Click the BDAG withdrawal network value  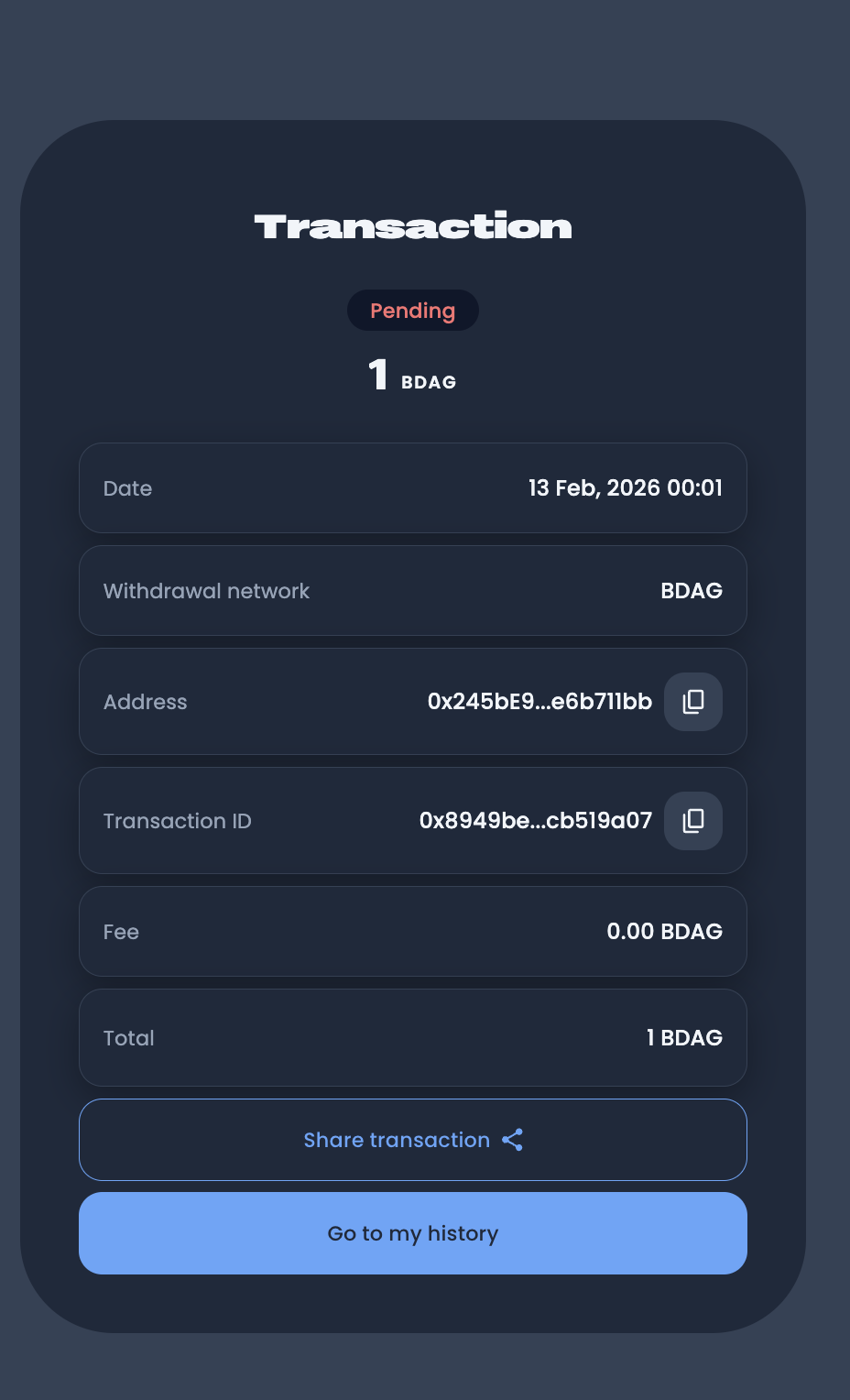coord(692,591)
